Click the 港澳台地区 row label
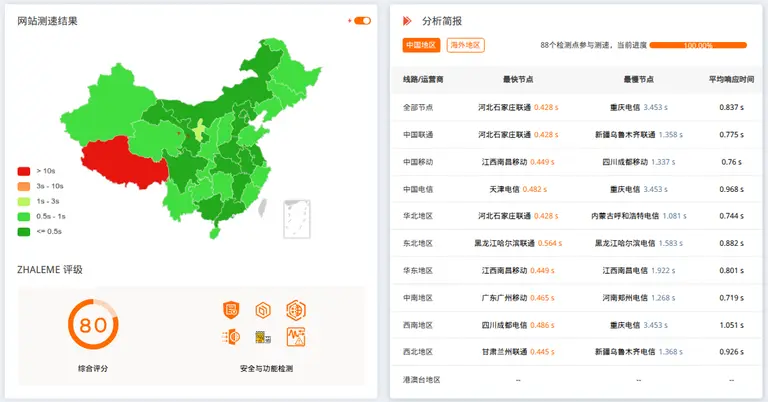This screenshot has height=402, width=768. 422,379
